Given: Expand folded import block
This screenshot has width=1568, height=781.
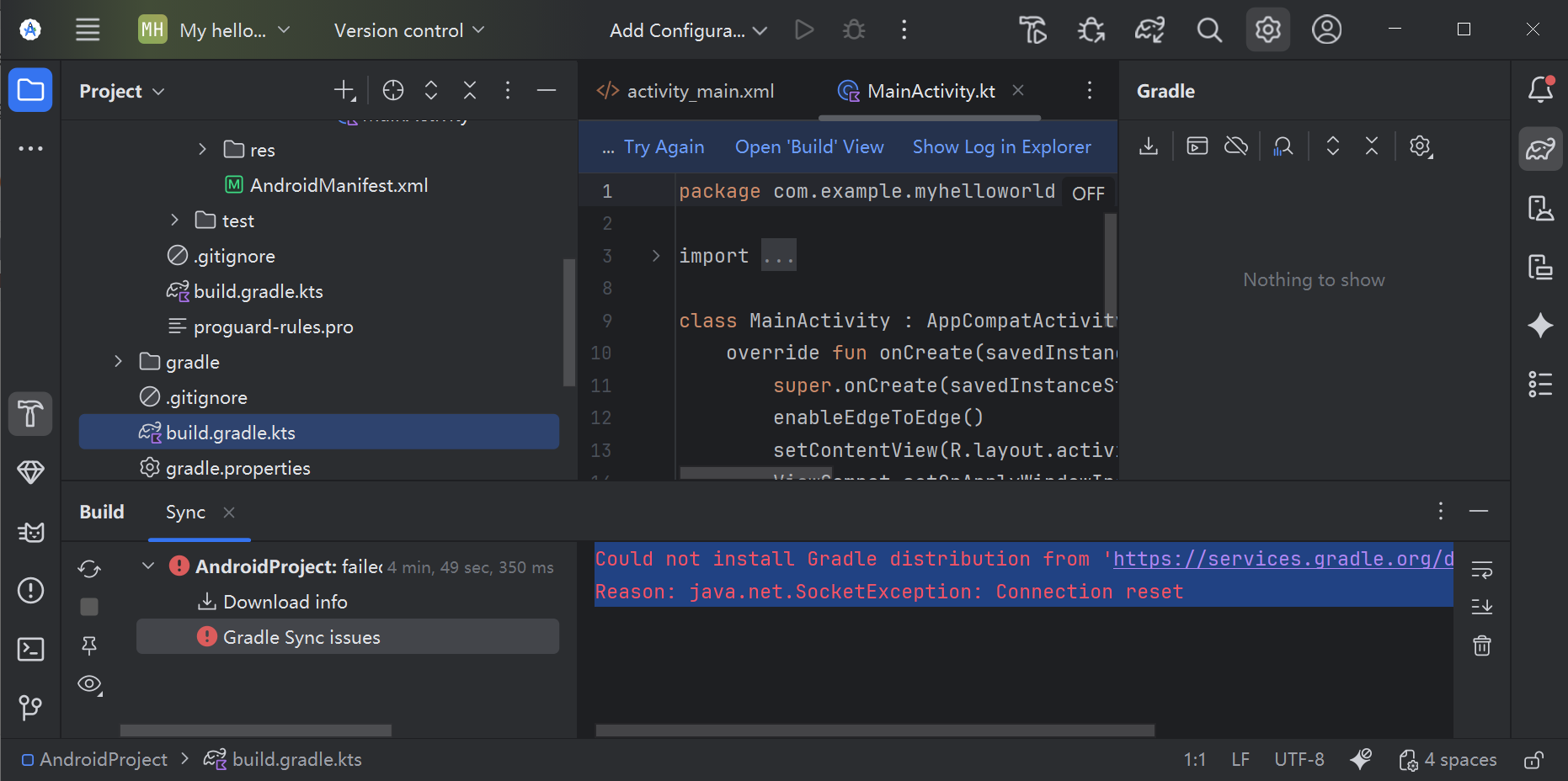Looking at the screenshot, I should [x=656, y=256].
